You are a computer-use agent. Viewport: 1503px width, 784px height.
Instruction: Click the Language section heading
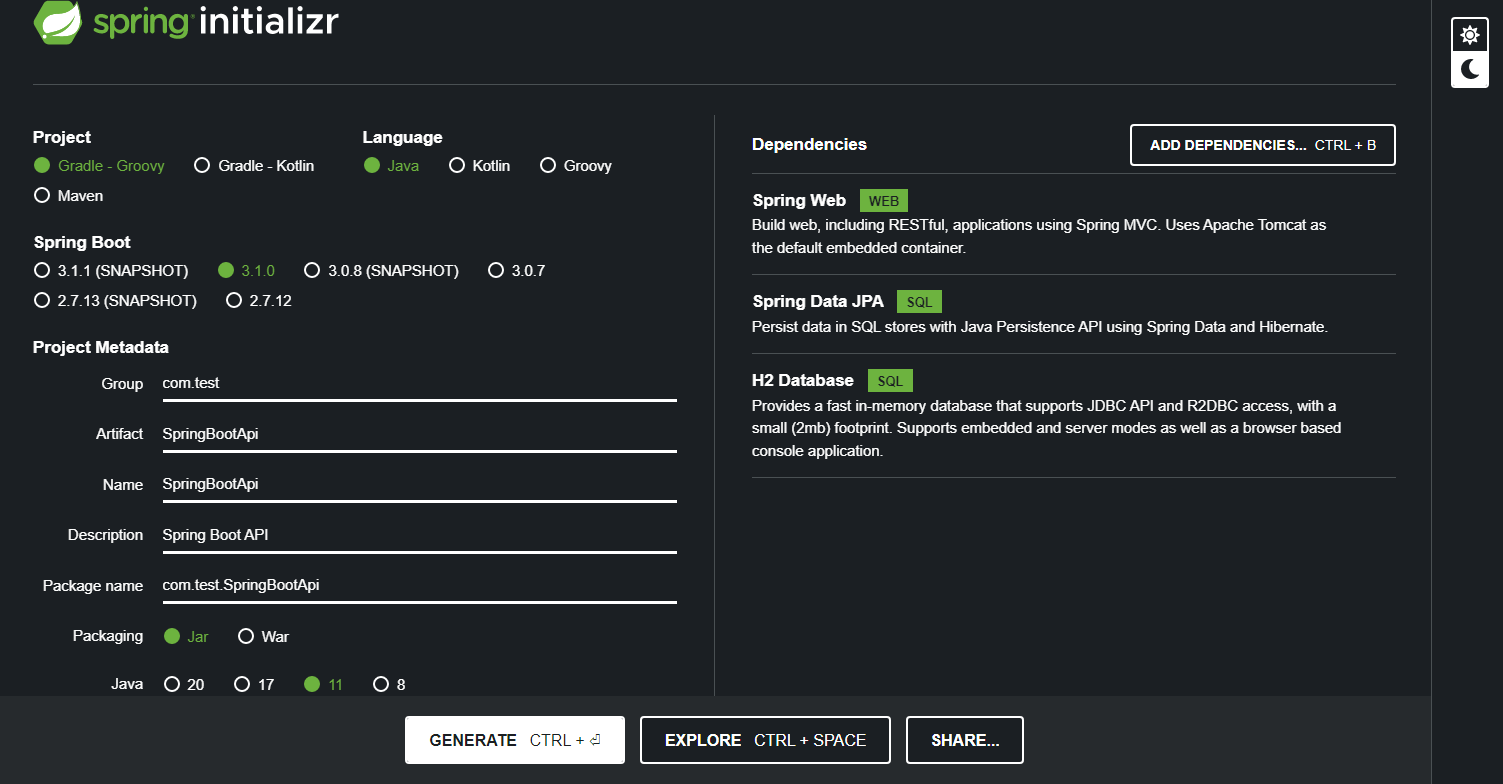tap(403, 138)
